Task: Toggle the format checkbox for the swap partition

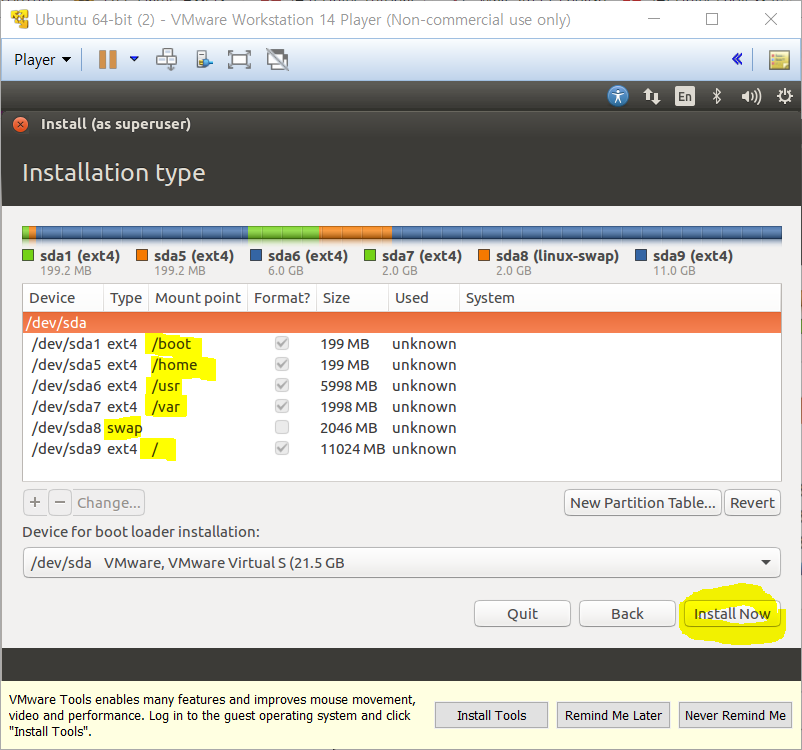Action: tap(282, 428)
